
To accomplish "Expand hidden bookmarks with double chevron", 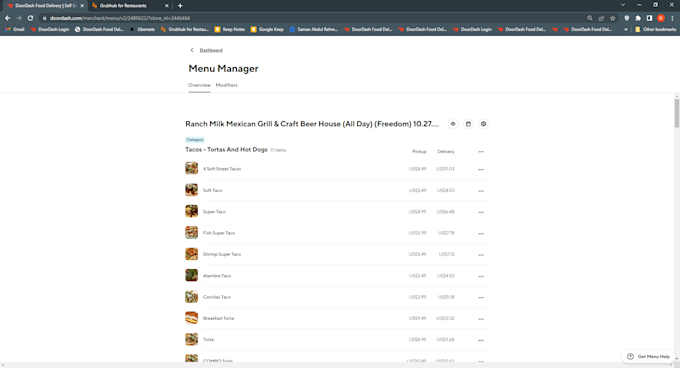I will pyautogui.click(x=626, y=29).
